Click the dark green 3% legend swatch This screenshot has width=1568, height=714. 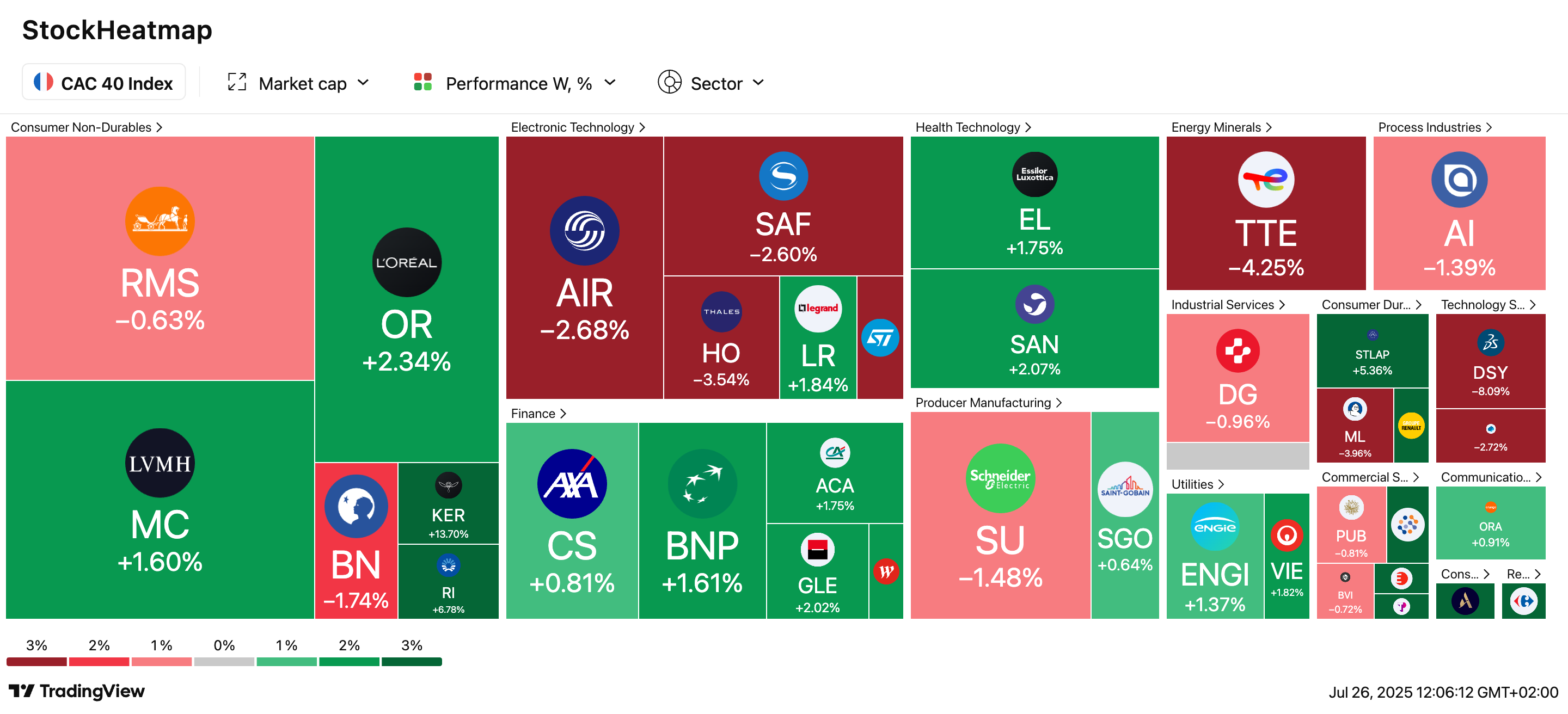pyautogui.click(x=412, y=662)
